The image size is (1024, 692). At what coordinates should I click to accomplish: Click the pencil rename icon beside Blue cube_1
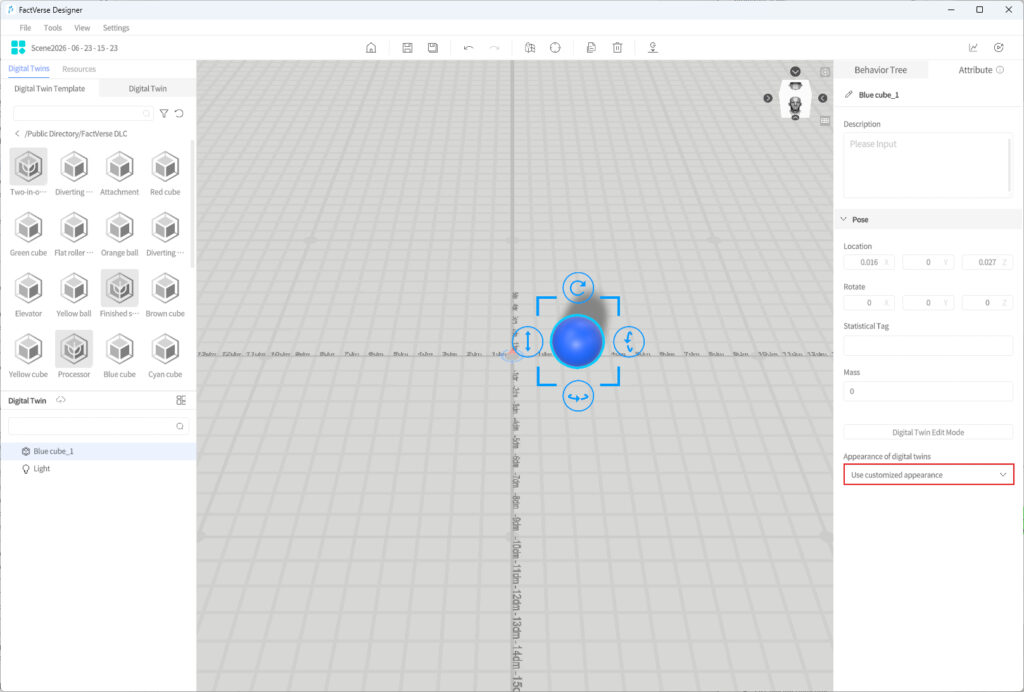tap(848, 95)
